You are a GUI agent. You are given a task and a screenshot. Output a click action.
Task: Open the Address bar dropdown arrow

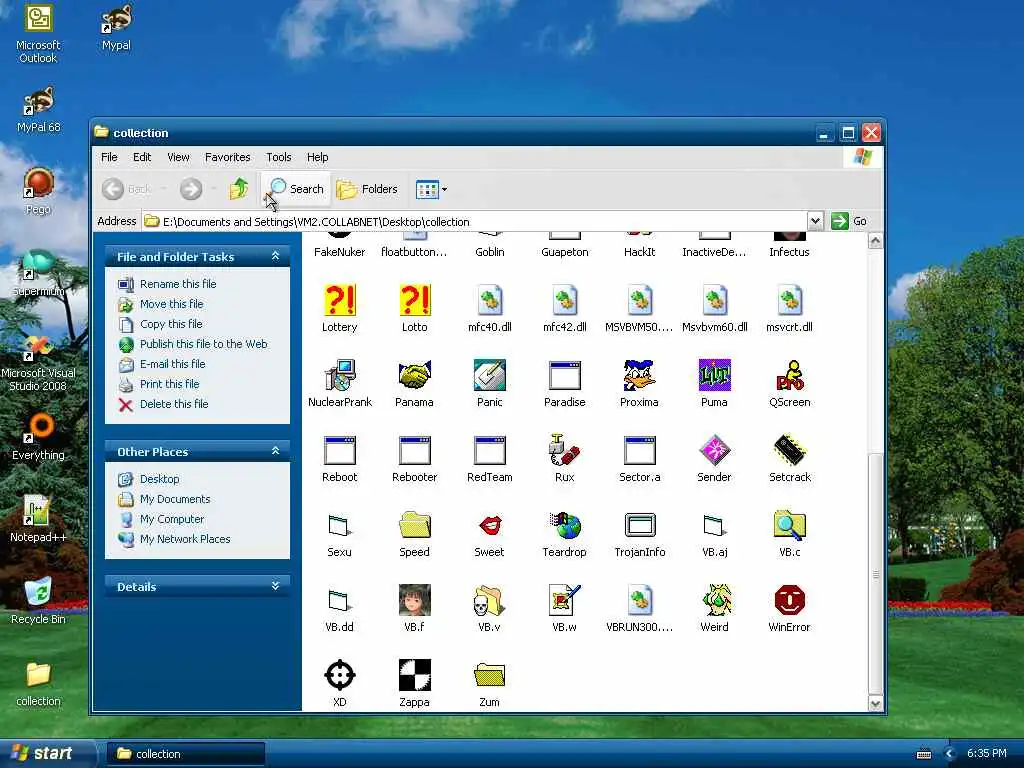[x=815, y=221]
